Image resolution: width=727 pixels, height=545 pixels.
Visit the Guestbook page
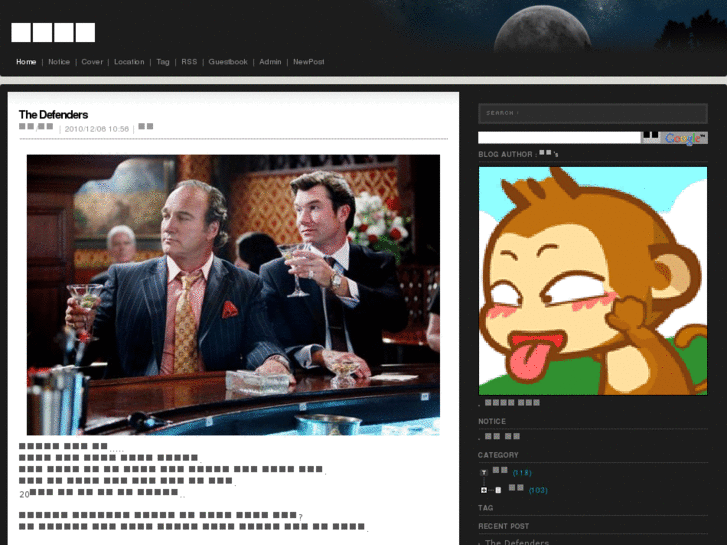click(228, 62)
